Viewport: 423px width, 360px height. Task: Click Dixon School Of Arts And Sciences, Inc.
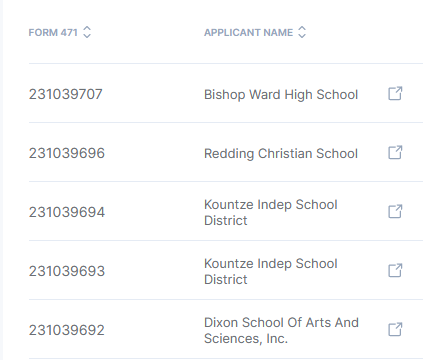click(281, 330)
